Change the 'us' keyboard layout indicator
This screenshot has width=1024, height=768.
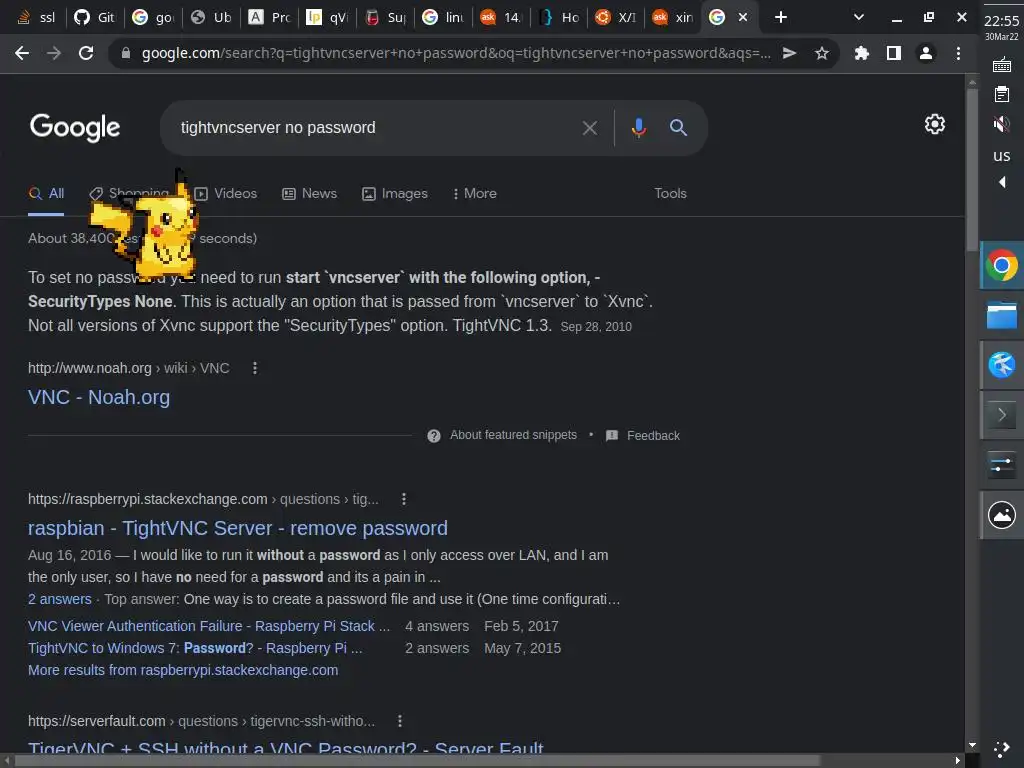(1001, 156)
